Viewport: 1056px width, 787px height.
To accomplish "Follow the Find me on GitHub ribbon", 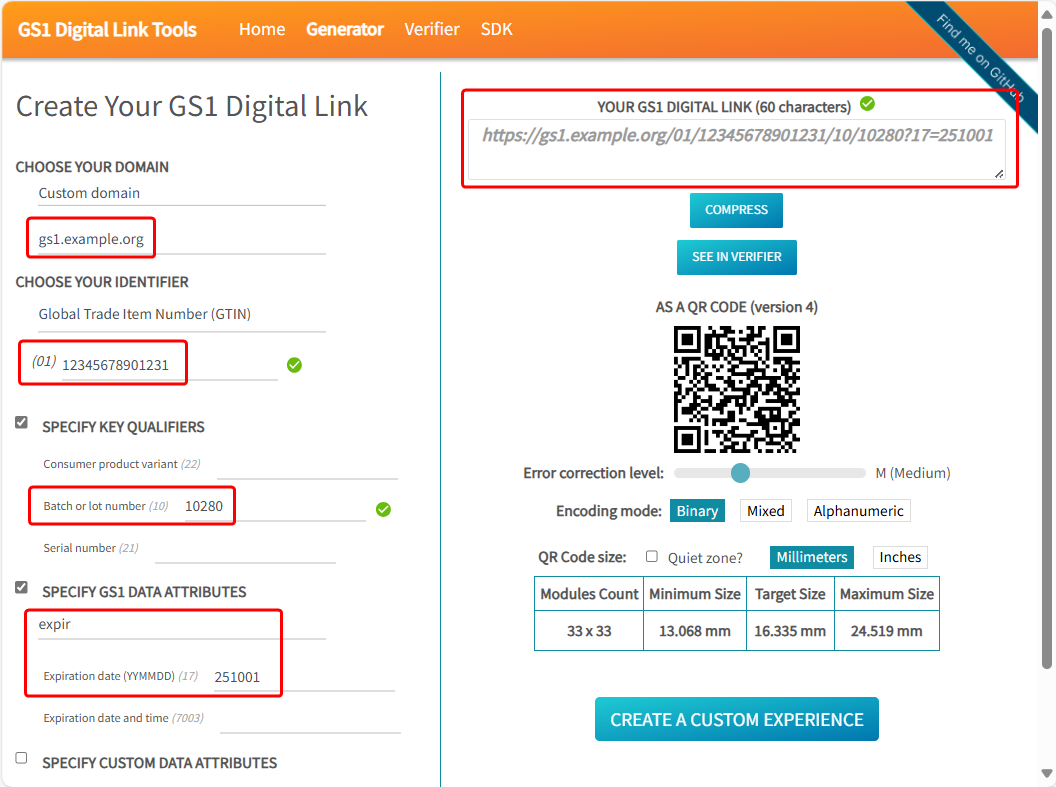I will pos(980,59).
